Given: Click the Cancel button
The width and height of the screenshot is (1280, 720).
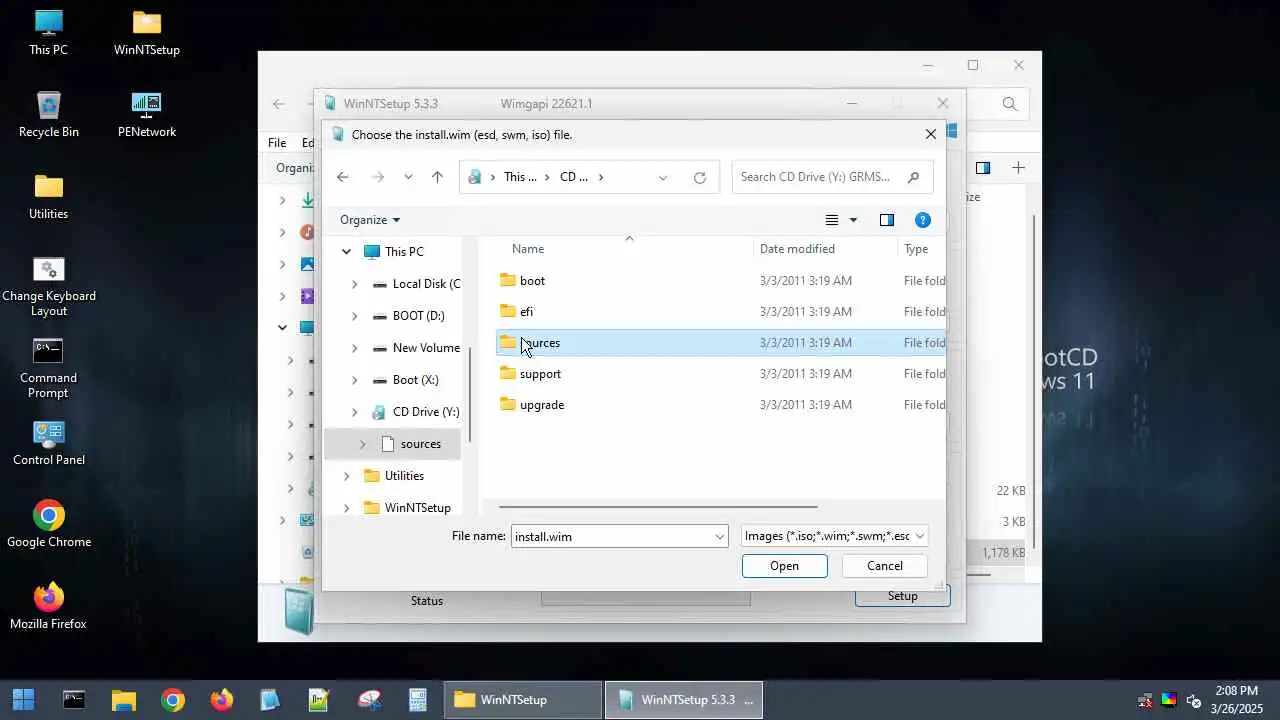Looking at the screenshot, I should tap(884, 566).
